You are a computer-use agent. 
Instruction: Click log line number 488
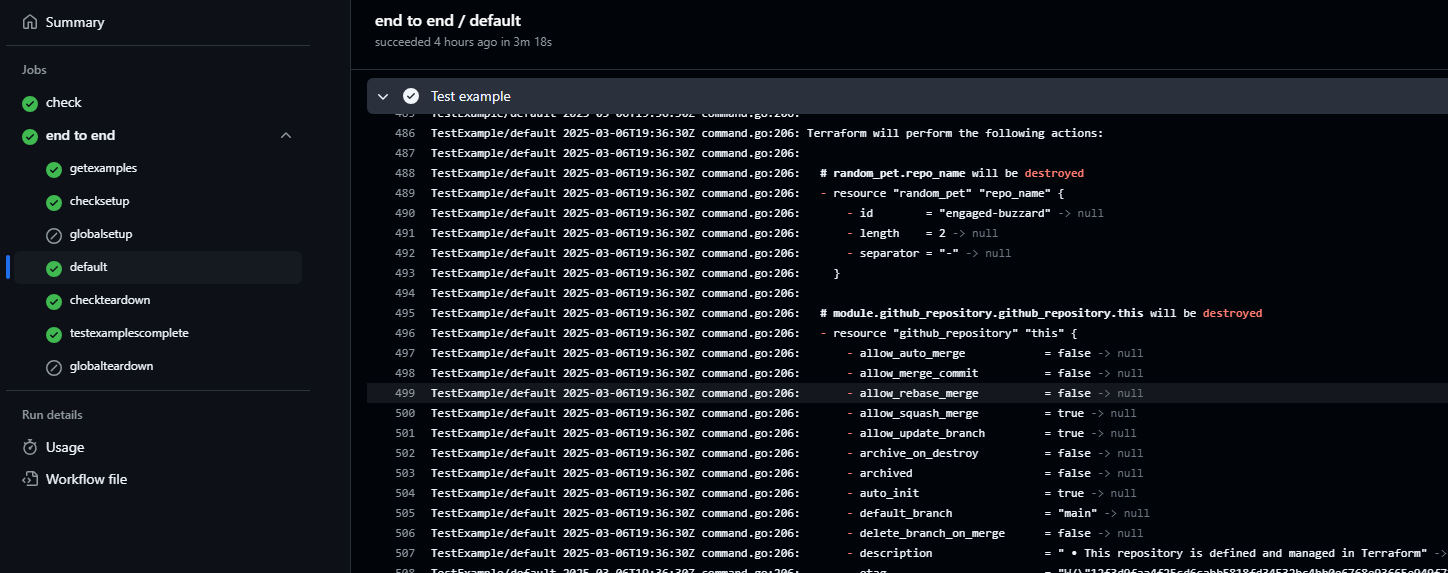click(405, 173)
